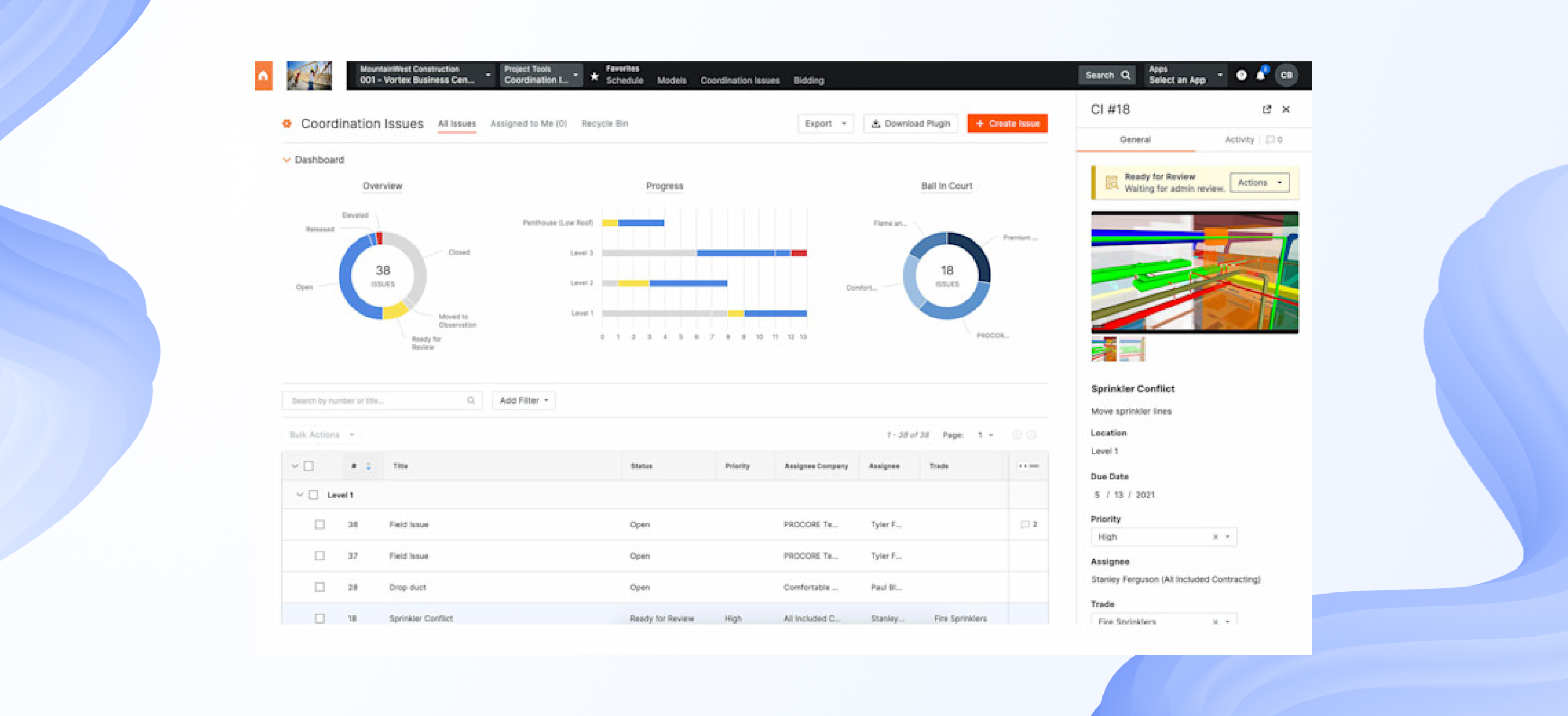Select the General tab in CI #18

1135,140
